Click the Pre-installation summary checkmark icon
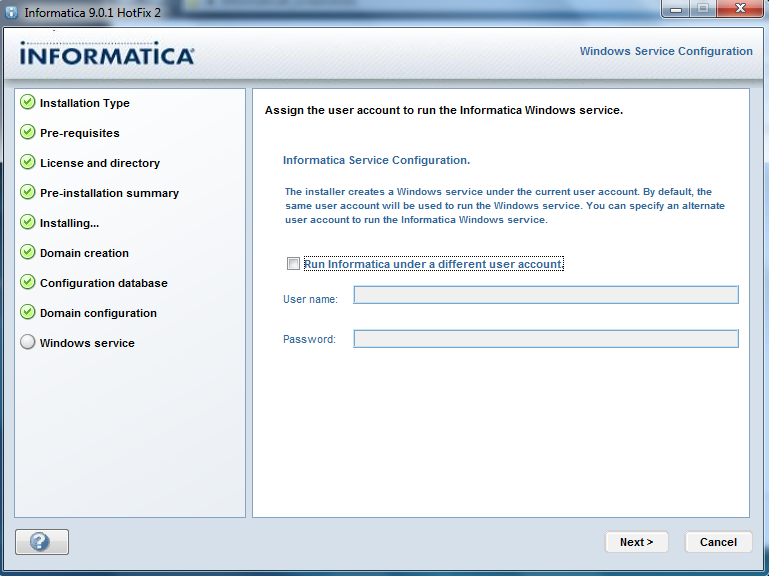Viewport: 769px width, 576px height. (28, 193)
